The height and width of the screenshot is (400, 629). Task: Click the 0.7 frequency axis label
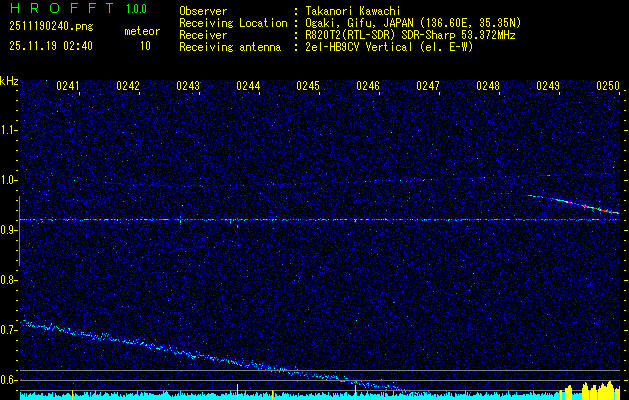[9, 330]
